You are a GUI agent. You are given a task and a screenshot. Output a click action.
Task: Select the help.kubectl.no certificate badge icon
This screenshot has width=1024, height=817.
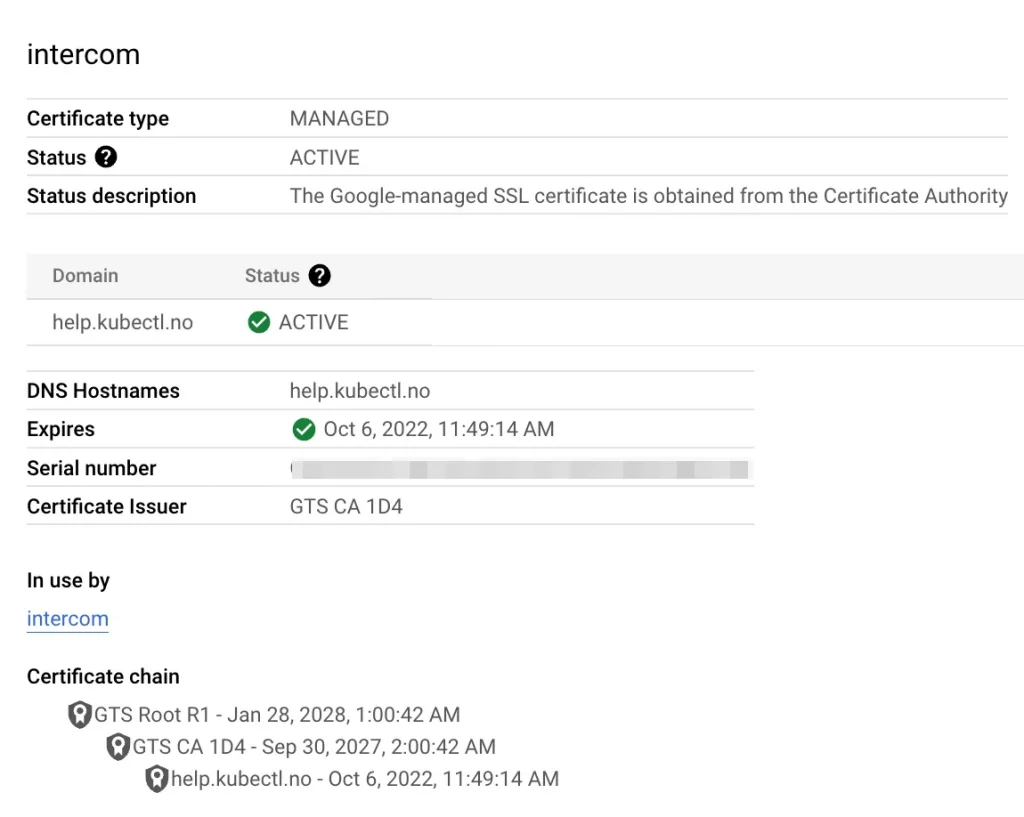(x=157, y=778)
